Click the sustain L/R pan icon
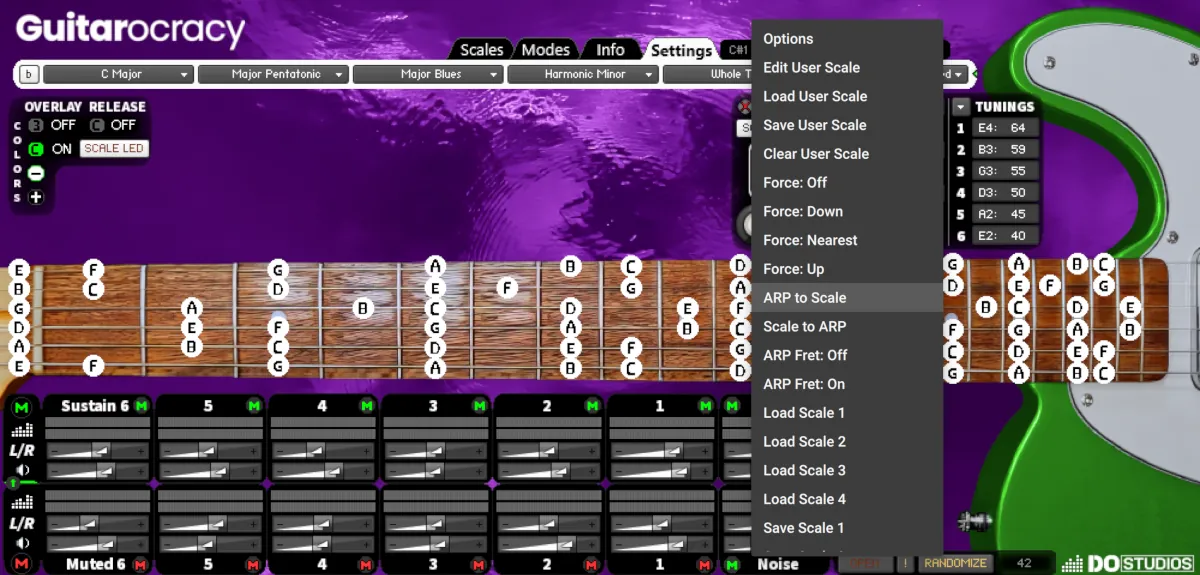The height and width of the screenshot is (575, 1200). pos(22,451)
